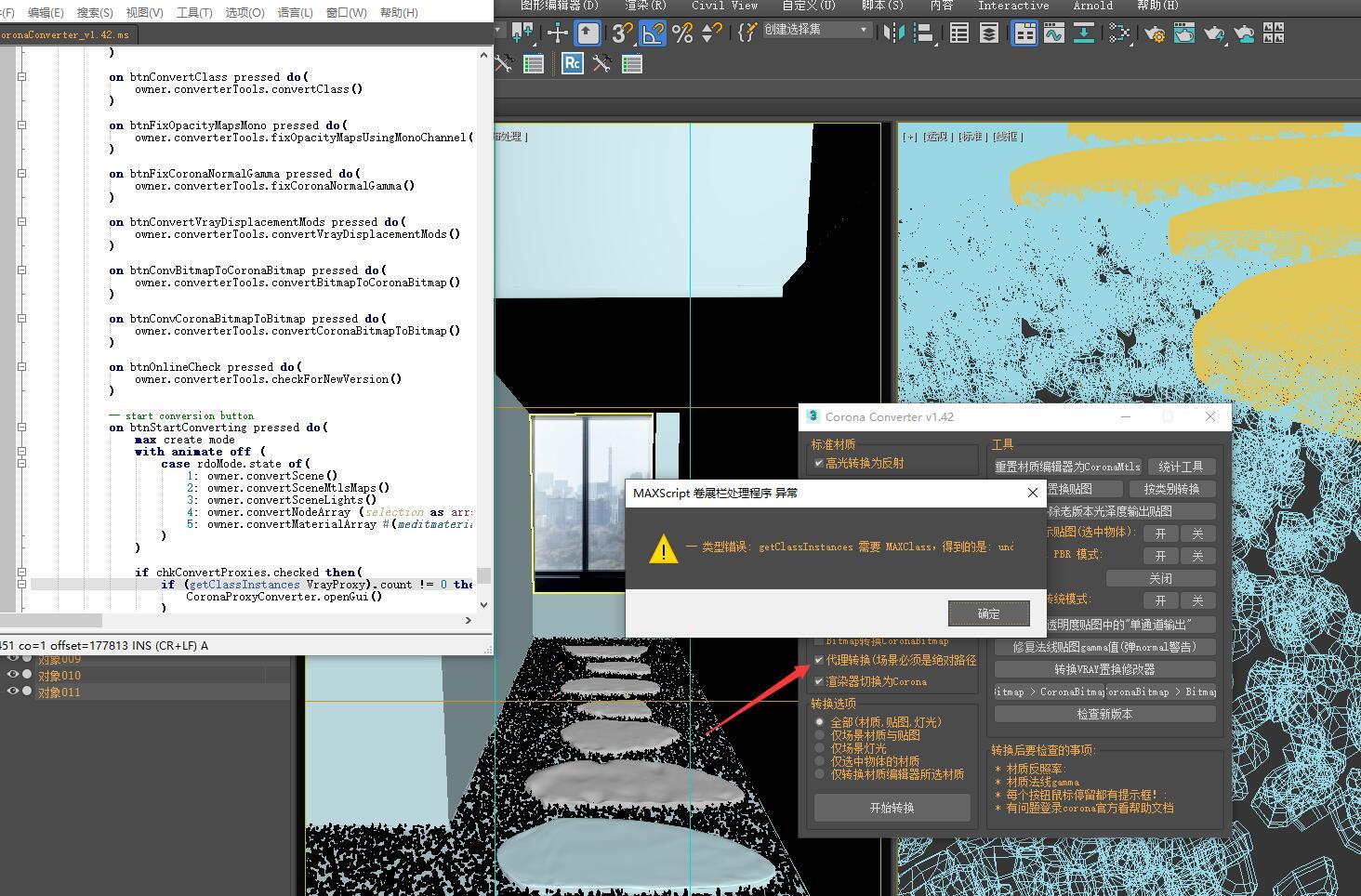Viewport: 1361px width, 896px height.
Task: Click the 统计工具 button
Action: coord(1181,467)
